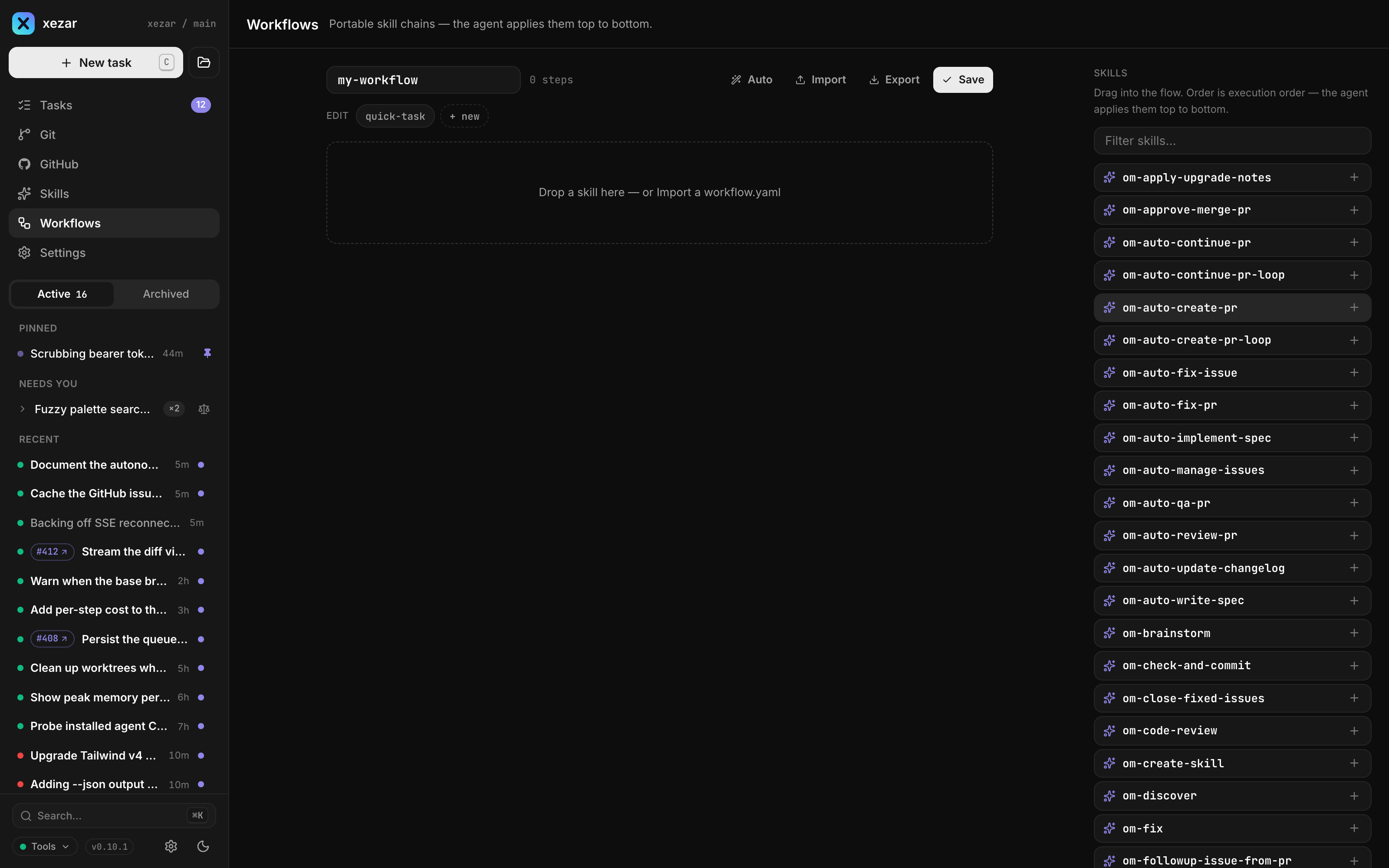The width and height of the screenshot is (1389, 868).
Task: Click the + new workflow chip
Action: coord(464,116)
